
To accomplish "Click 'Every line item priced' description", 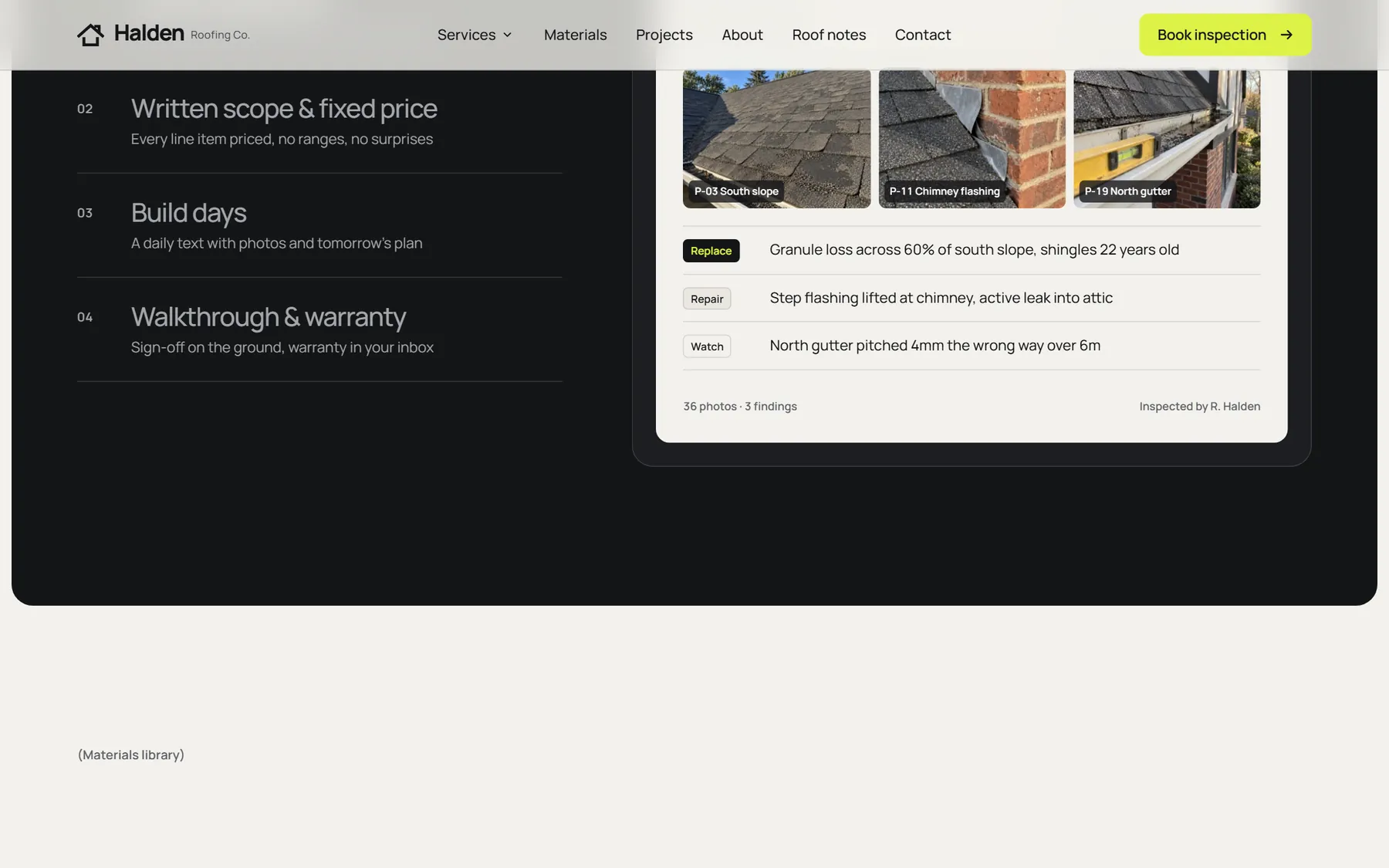I will pos(282,139).
